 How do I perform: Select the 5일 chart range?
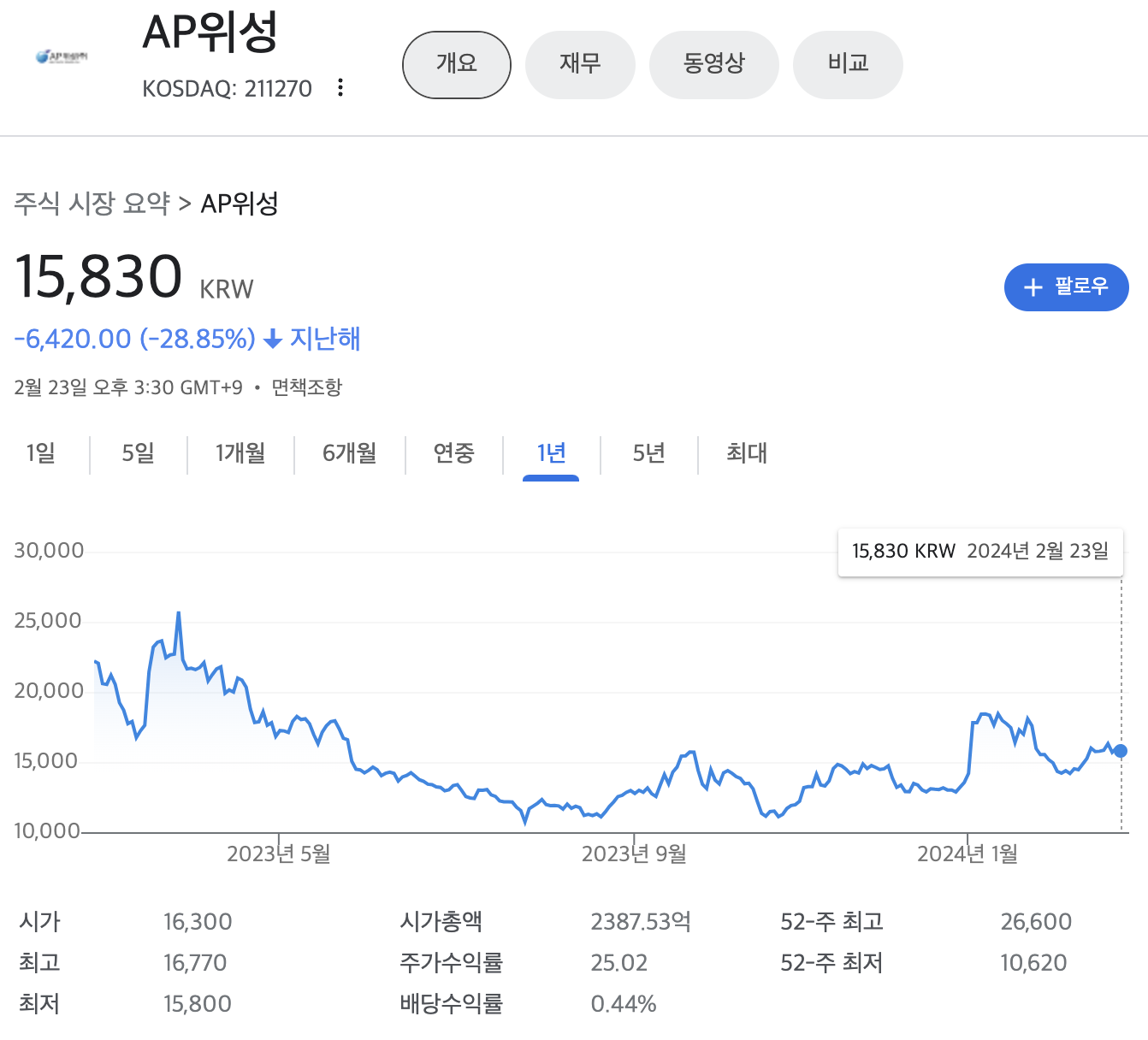point(139,453)
